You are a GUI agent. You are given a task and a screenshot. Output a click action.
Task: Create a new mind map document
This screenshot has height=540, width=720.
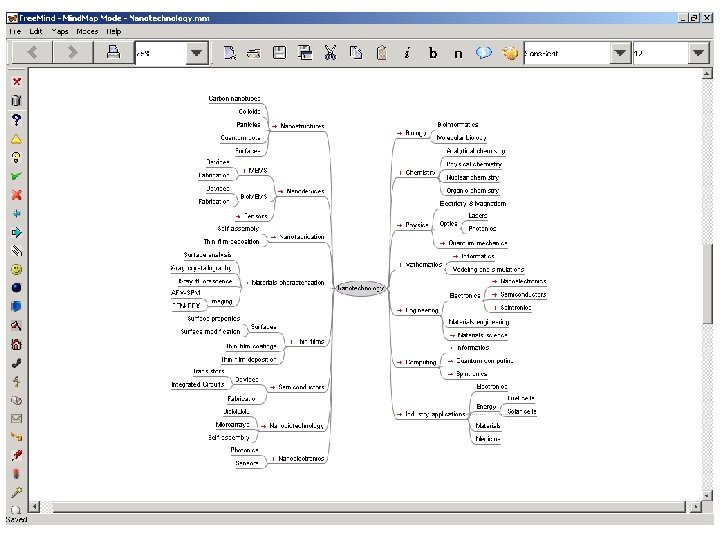point(230,53)
